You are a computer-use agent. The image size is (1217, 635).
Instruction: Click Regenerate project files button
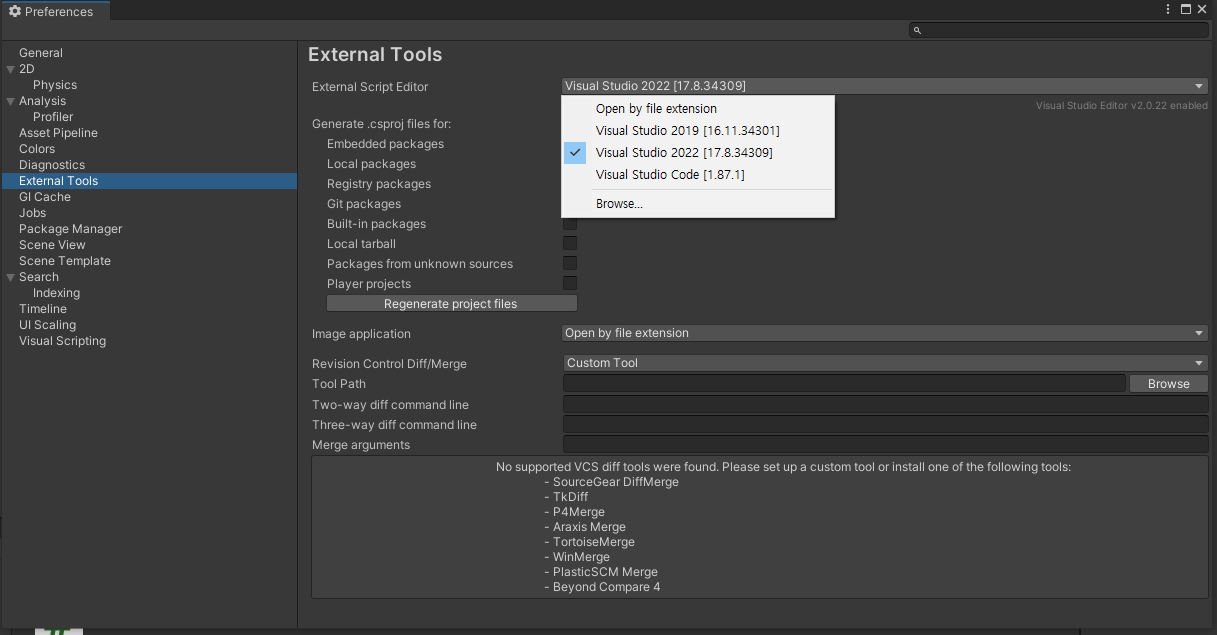coord(451,303)
